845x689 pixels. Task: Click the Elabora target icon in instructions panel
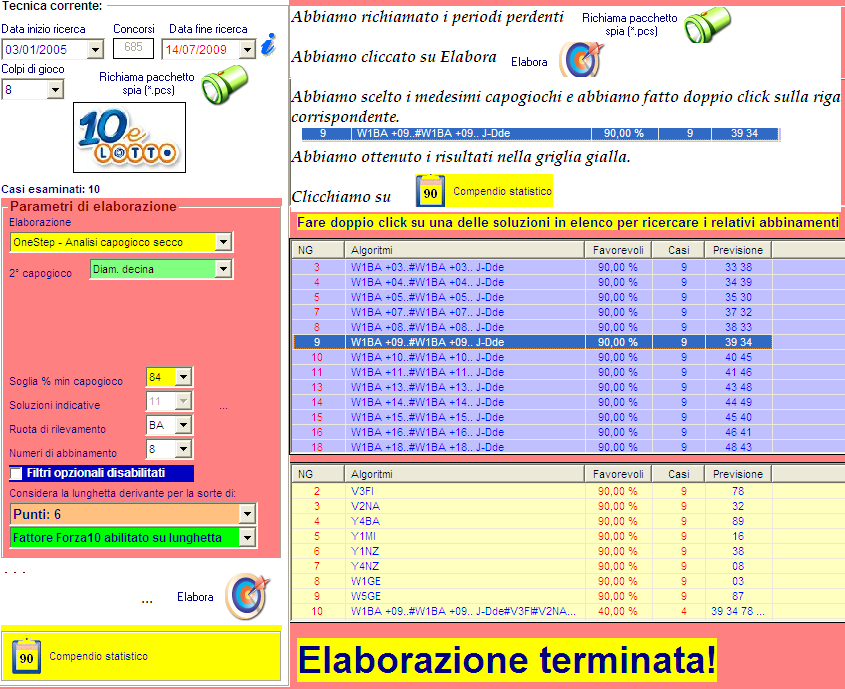(577, 61)
